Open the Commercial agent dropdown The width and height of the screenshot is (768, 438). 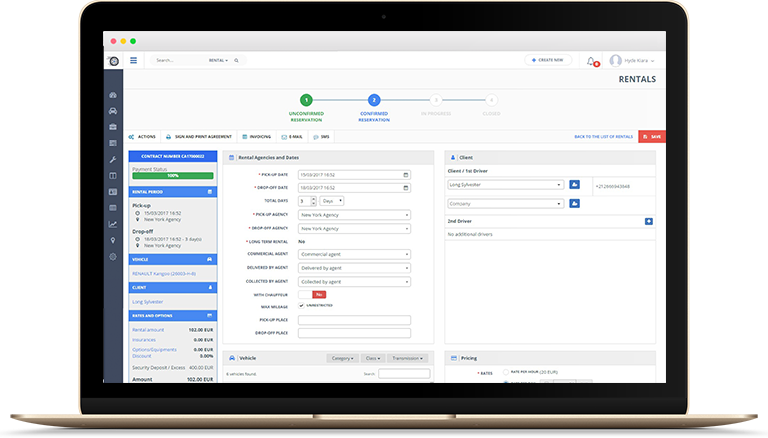tap(354, 254)
